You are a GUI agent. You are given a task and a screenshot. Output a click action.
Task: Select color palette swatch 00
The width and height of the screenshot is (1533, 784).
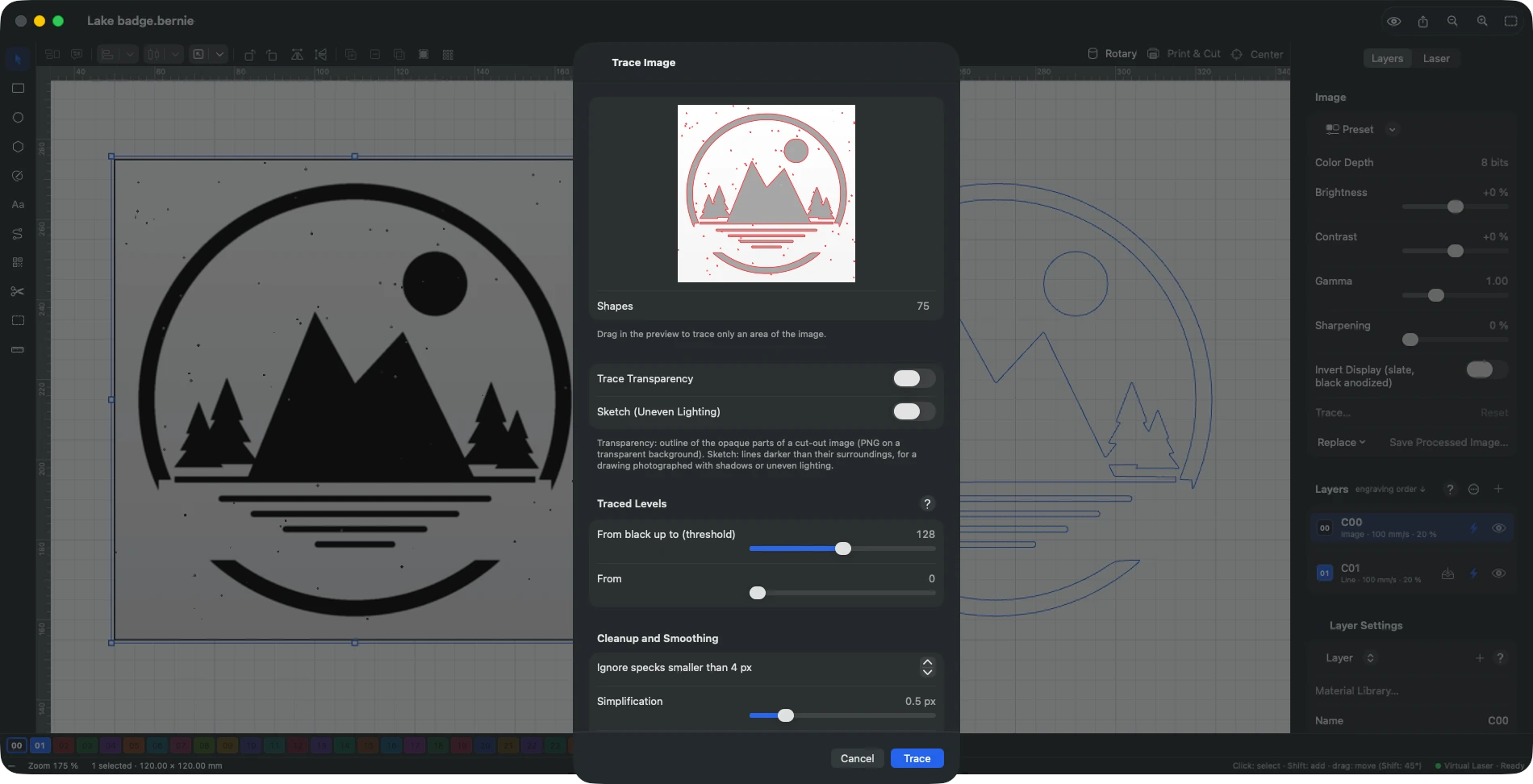point(16,745)
